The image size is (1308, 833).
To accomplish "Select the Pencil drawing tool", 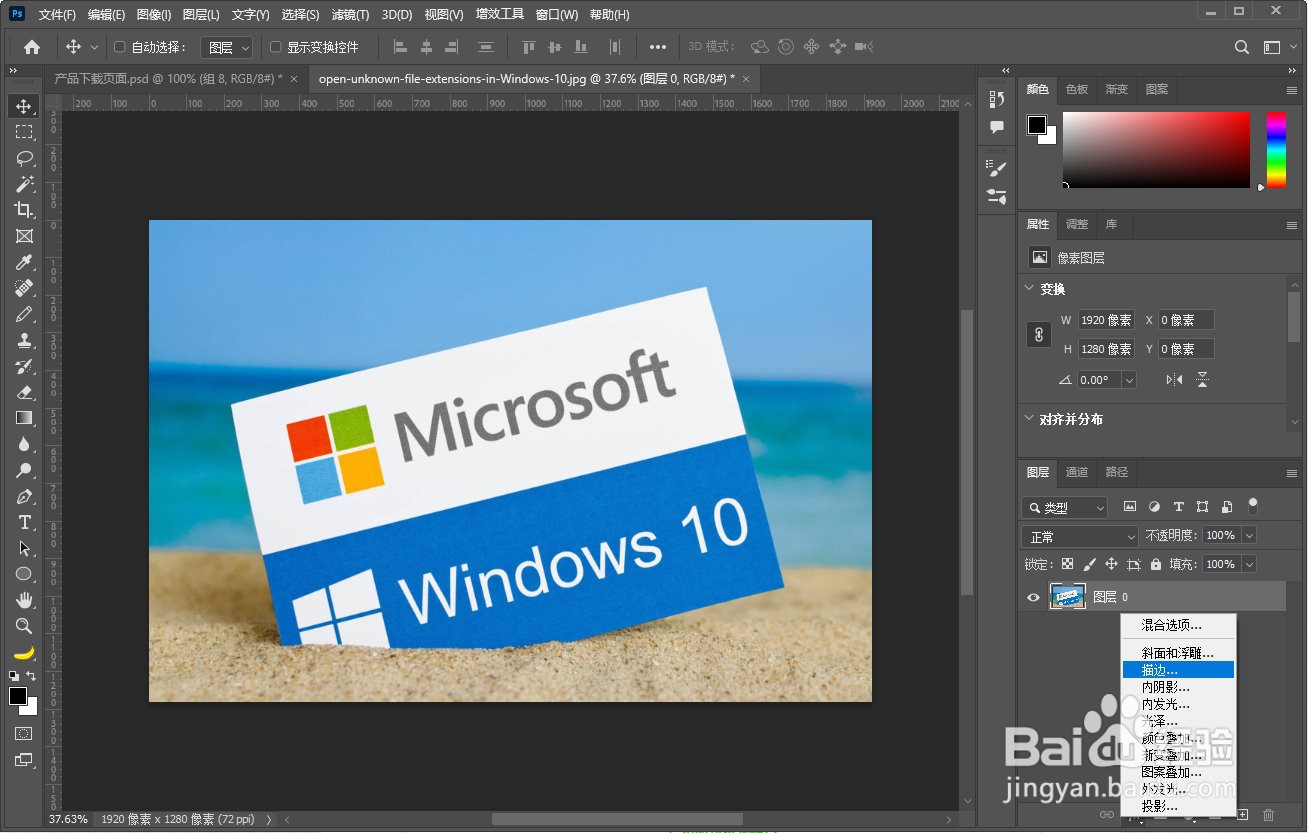I will [x=24, y=314].
